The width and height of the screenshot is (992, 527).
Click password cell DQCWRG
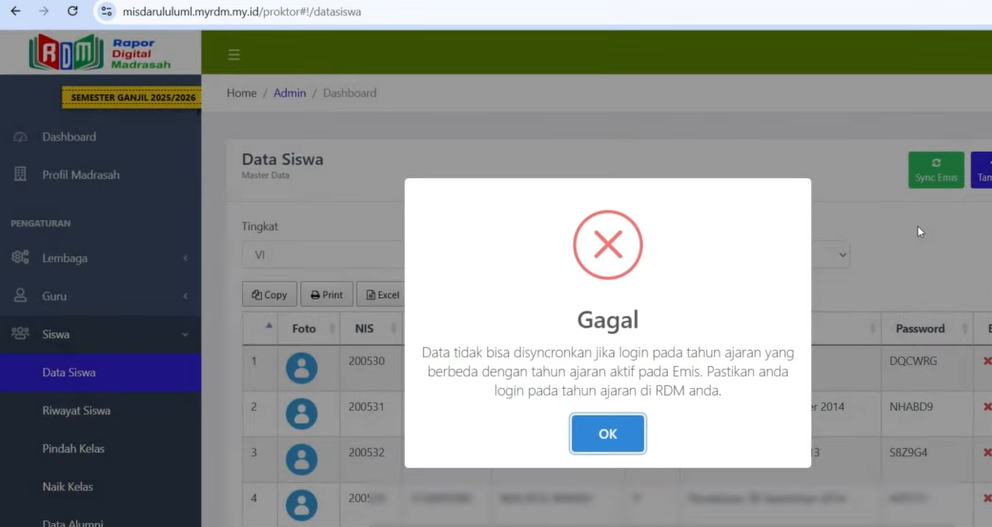click(913, 361)
